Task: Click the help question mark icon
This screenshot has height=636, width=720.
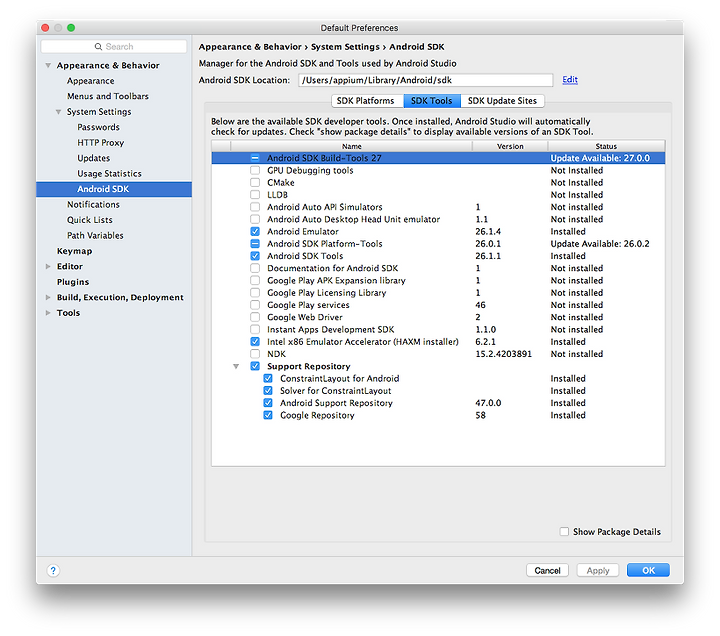Action: click(53, 570)
